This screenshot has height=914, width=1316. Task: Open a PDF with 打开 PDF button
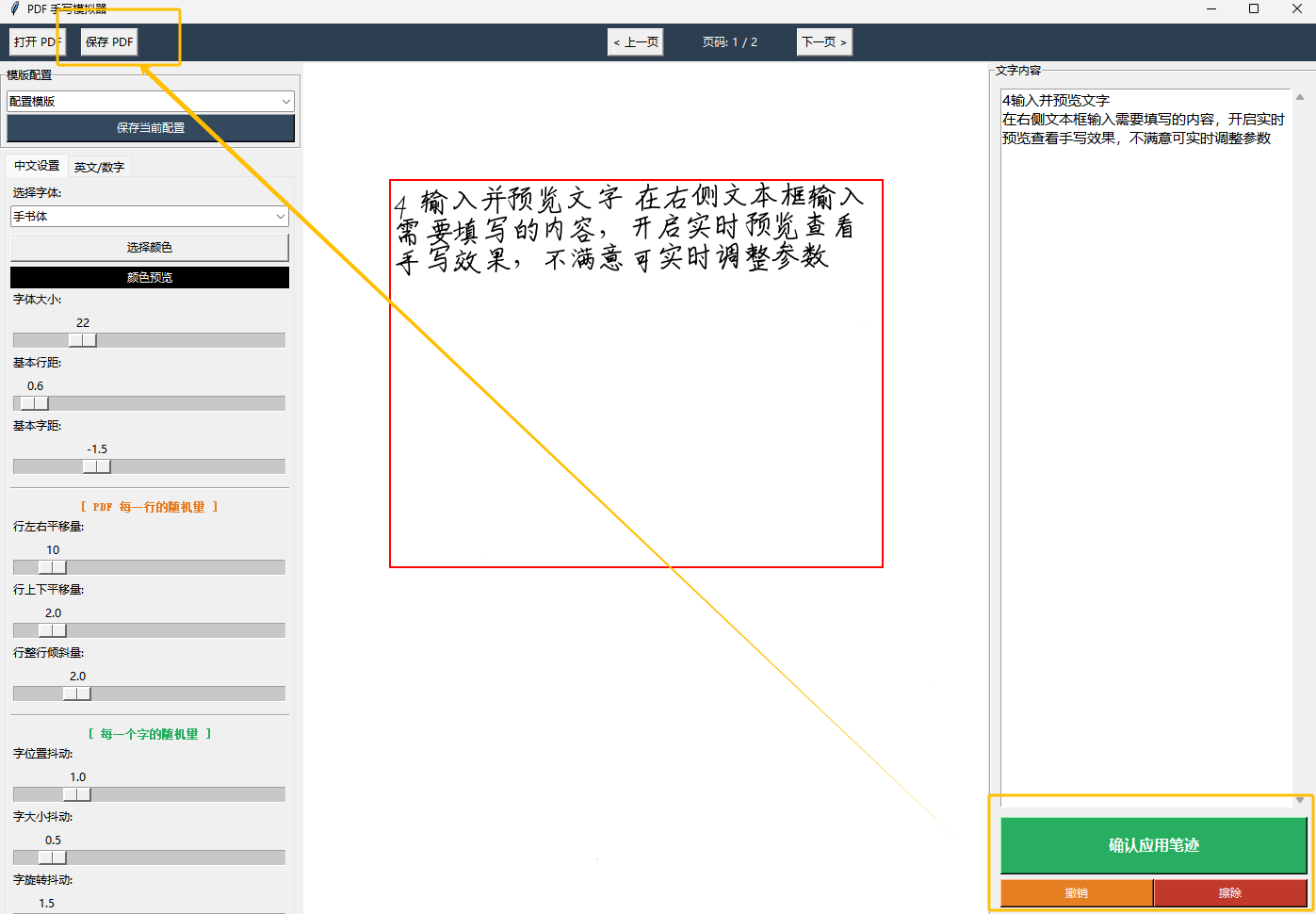click(36, 41)
